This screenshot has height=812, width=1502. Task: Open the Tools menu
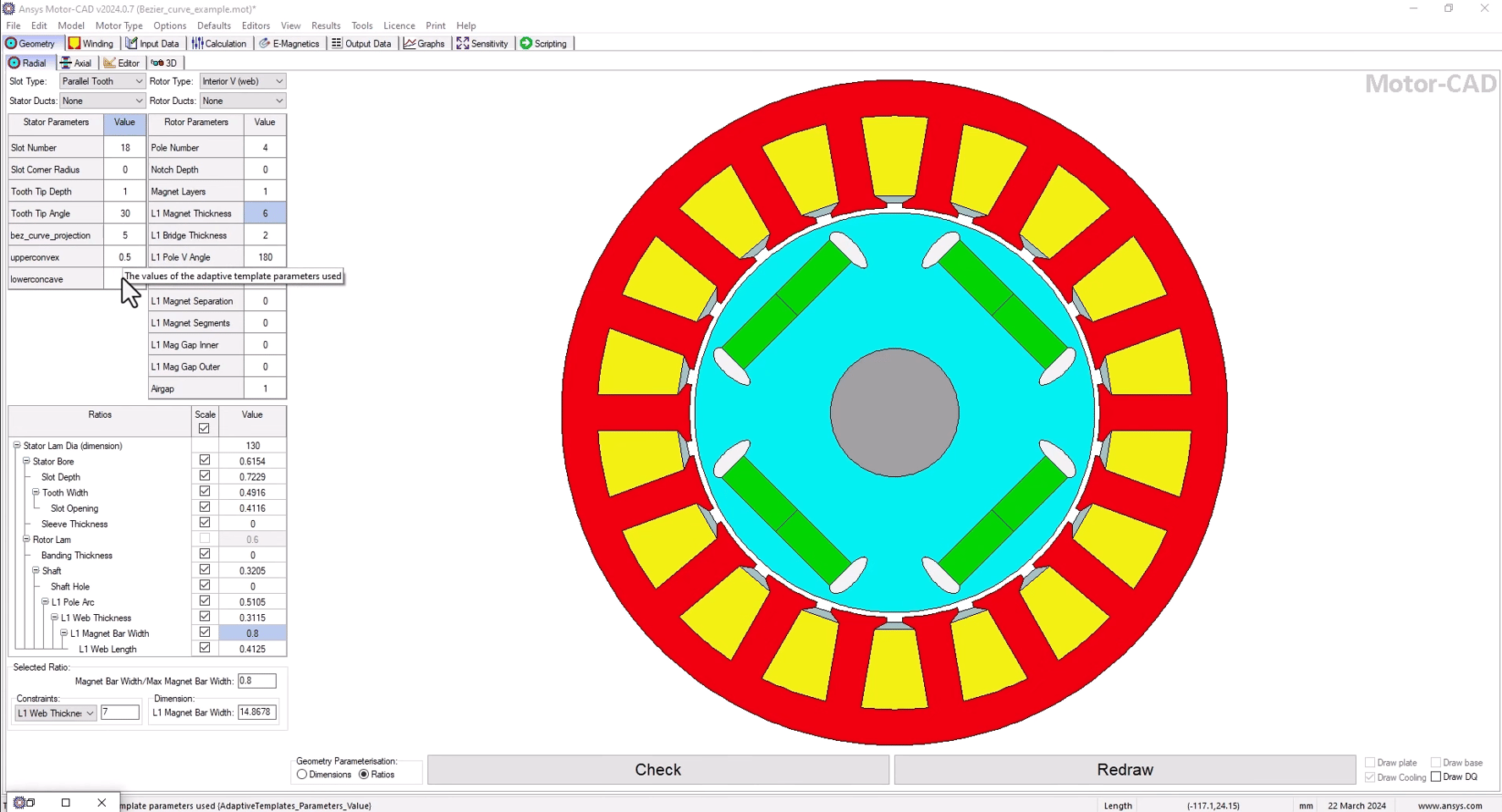pos(362,25)
